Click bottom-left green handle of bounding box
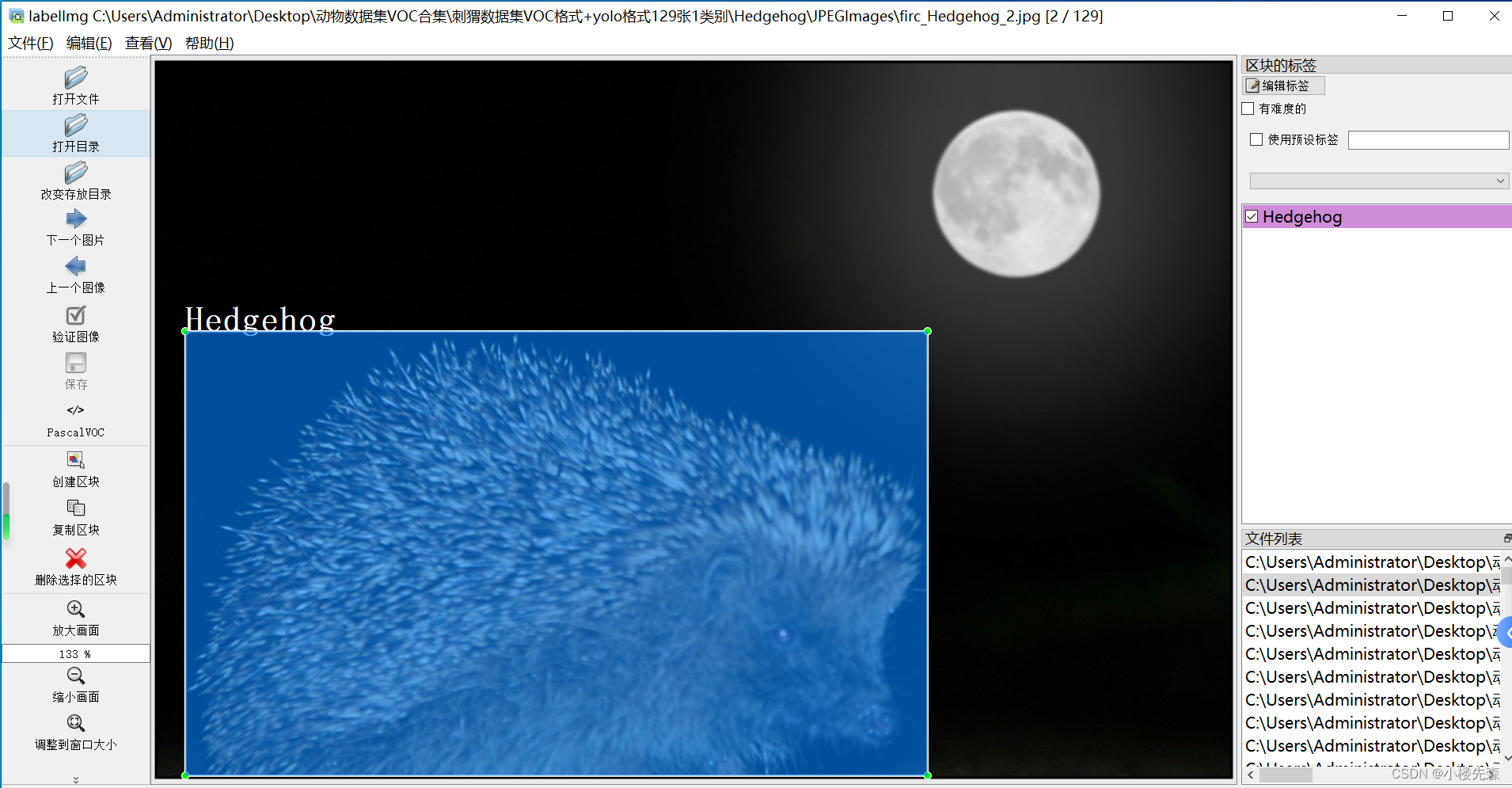 (185, 775)
